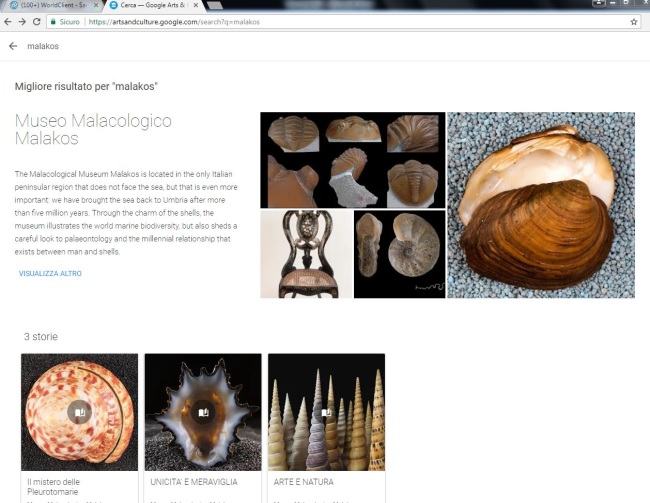The height and width of the screenshot is (503, 650).
Task: Click the back arrow beside malakos search
Action: (13, 46)
